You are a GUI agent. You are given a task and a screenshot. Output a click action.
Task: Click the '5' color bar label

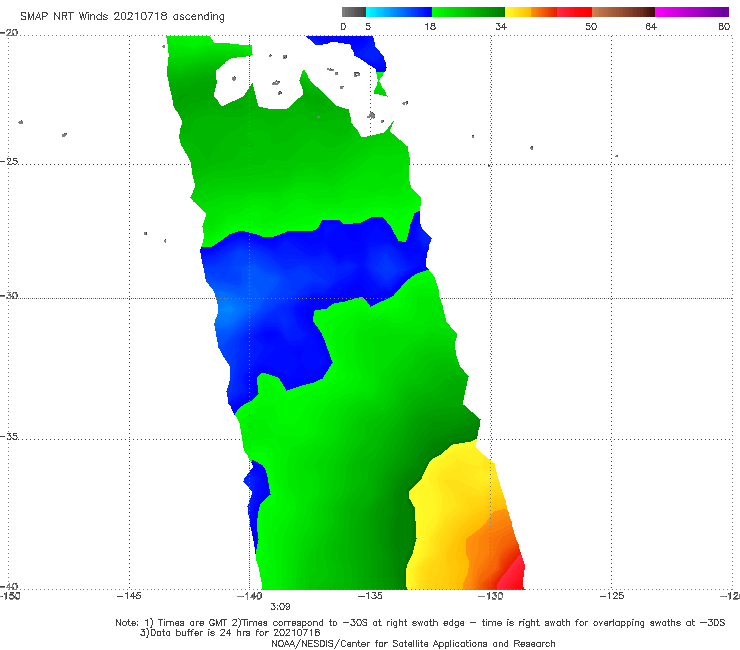pyautogui.click(x=368, y=26)
